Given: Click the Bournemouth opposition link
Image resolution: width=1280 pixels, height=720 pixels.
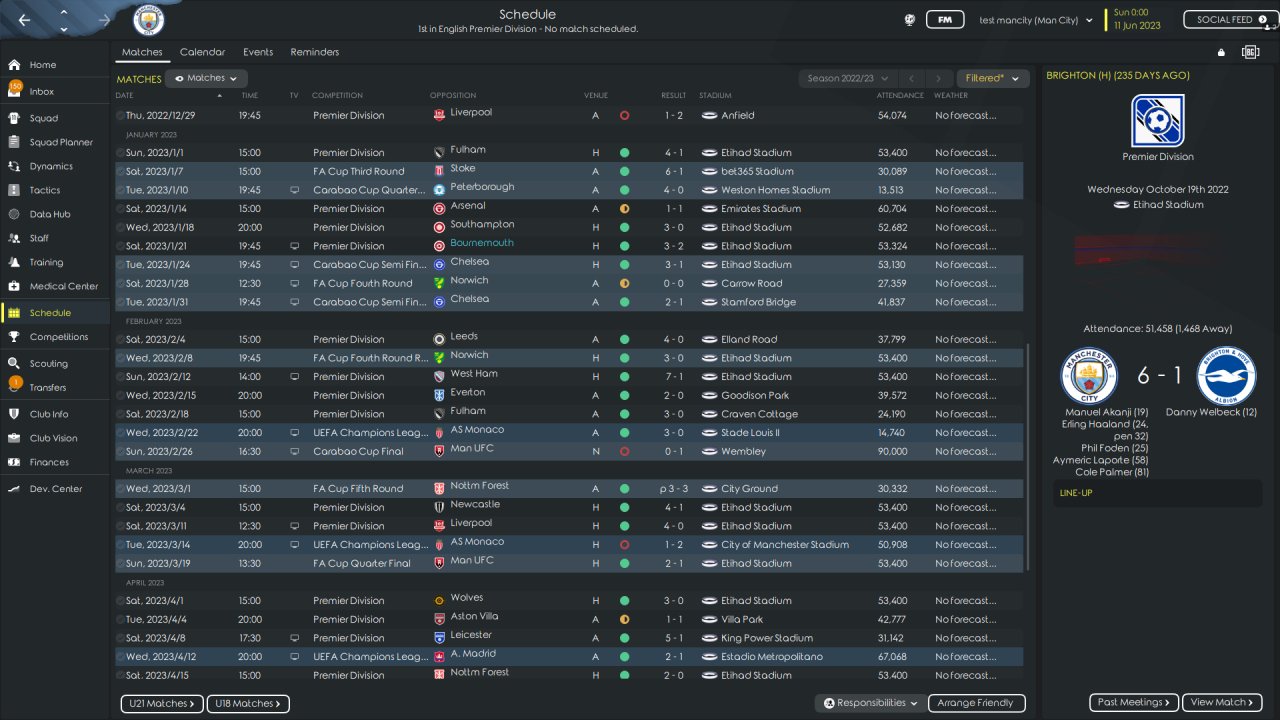Looking at the screenshot, I should click(482, 243).
